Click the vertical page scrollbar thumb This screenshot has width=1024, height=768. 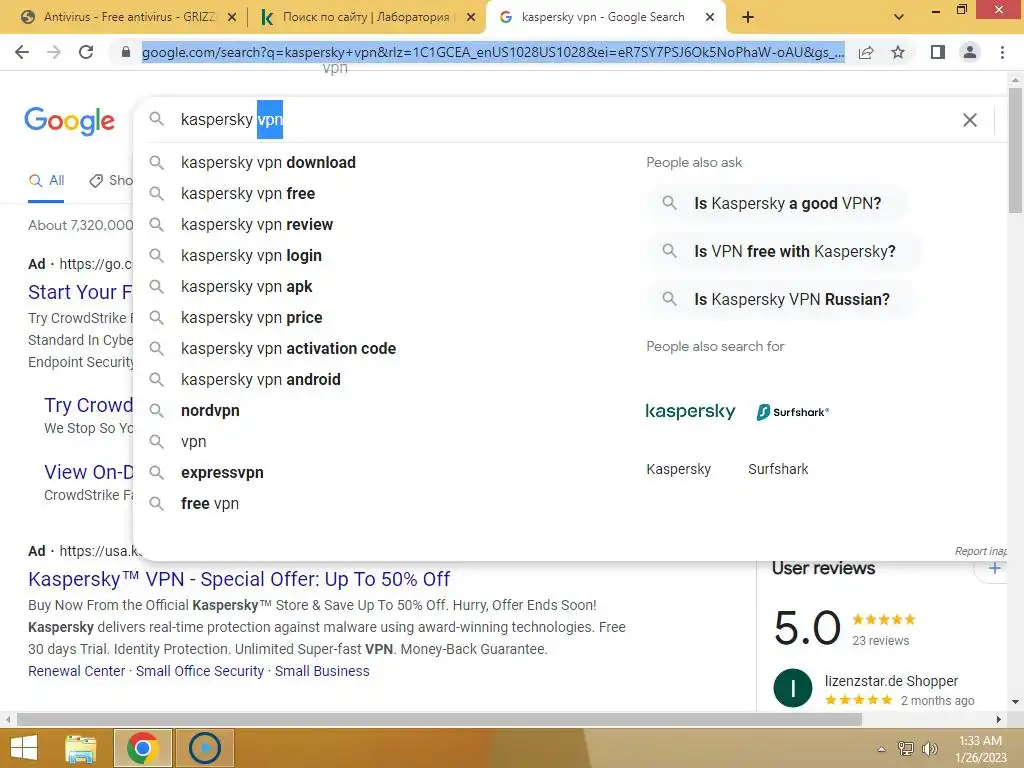click(1015, 150)
